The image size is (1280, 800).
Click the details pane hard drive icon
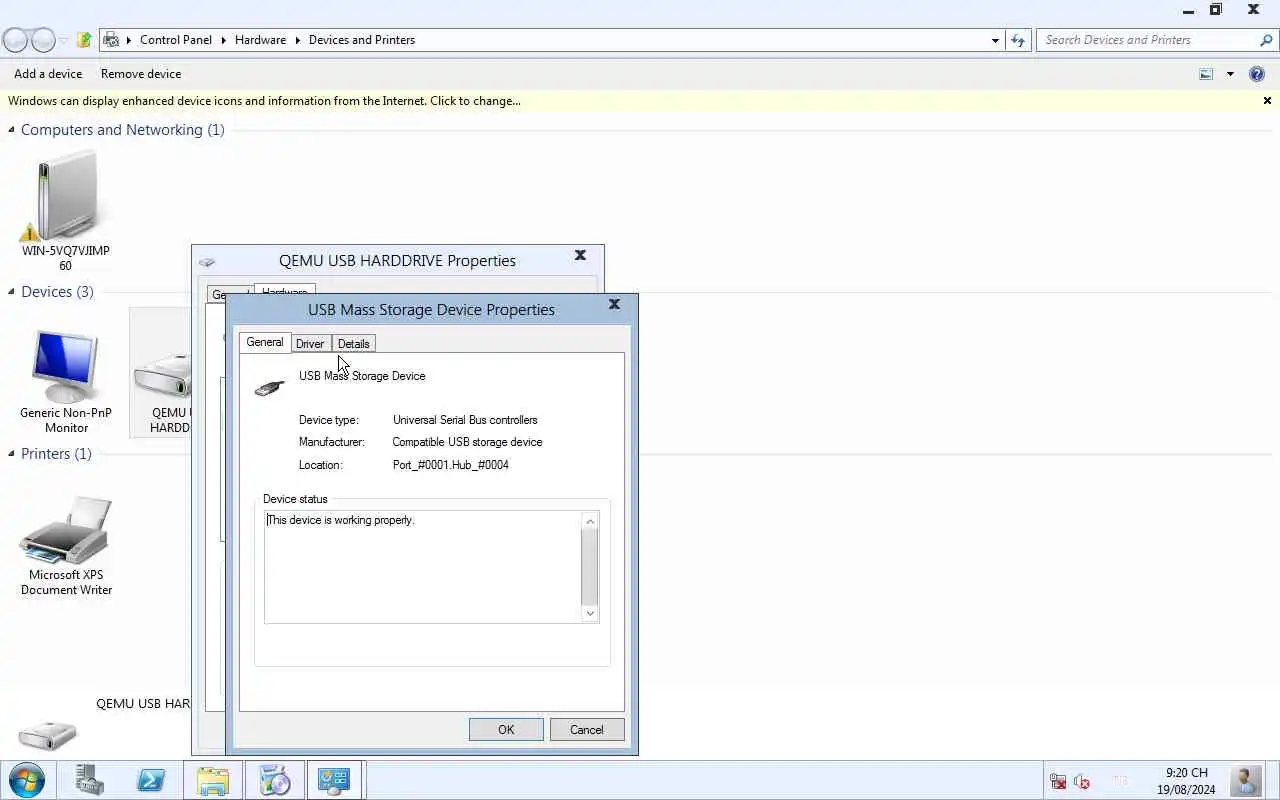pyautogui.click(x=47, y=736)
